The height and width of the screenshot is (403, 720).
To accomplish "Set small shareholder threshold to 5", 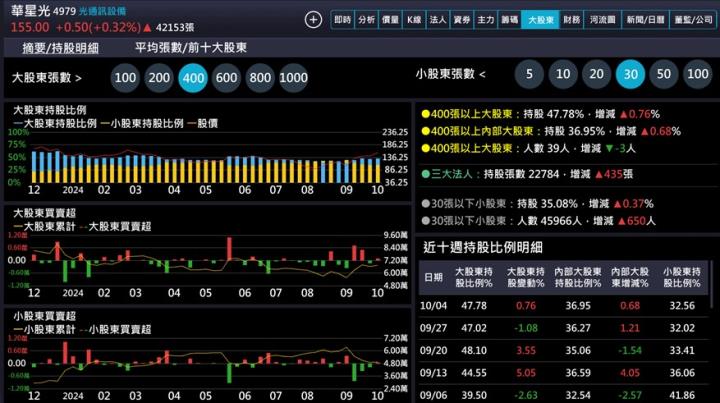I will (529, 74).
